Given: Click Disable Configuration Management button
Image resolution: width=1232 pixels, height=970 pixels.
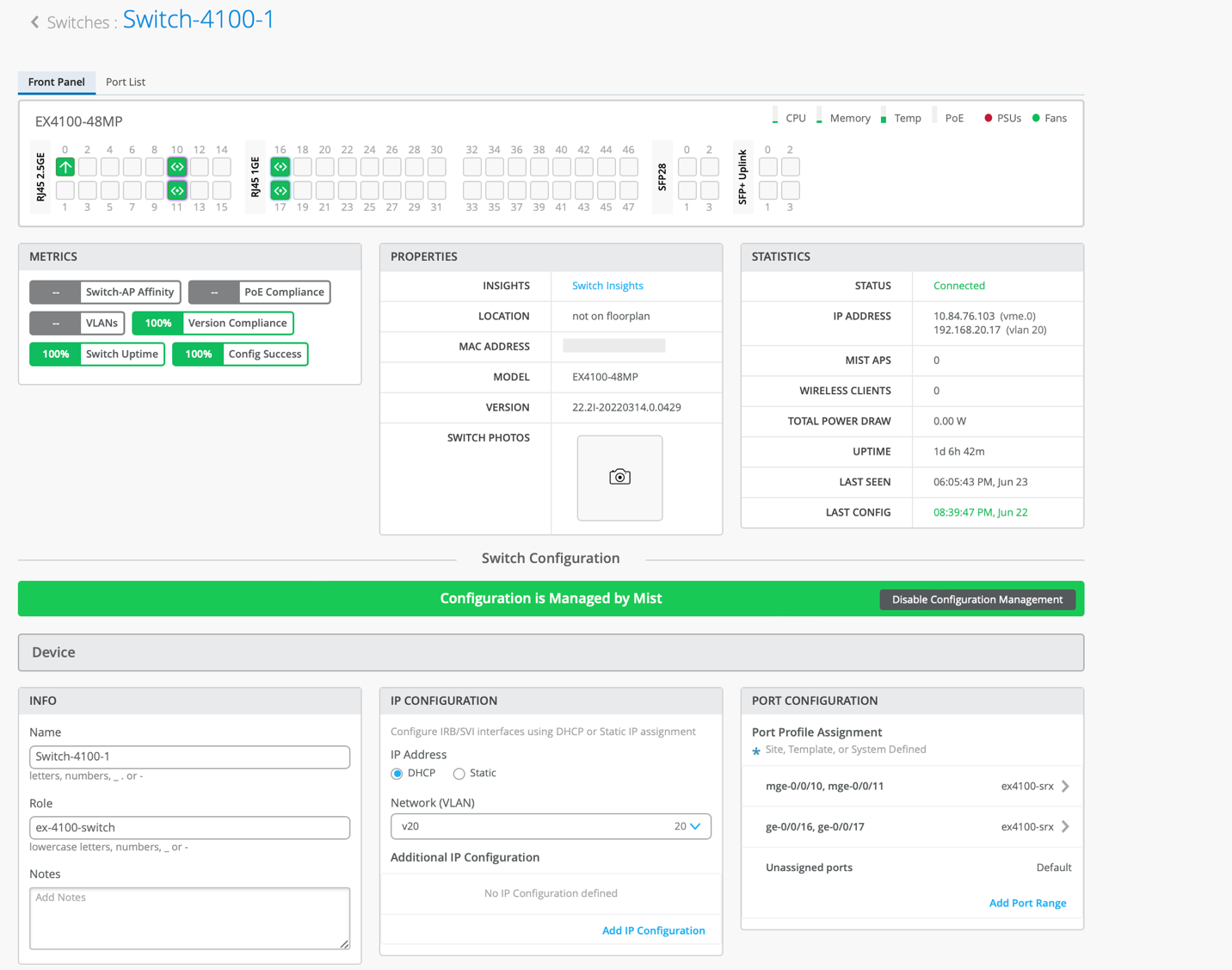Looking at the screenshot, I should click(x=976, y=600).
